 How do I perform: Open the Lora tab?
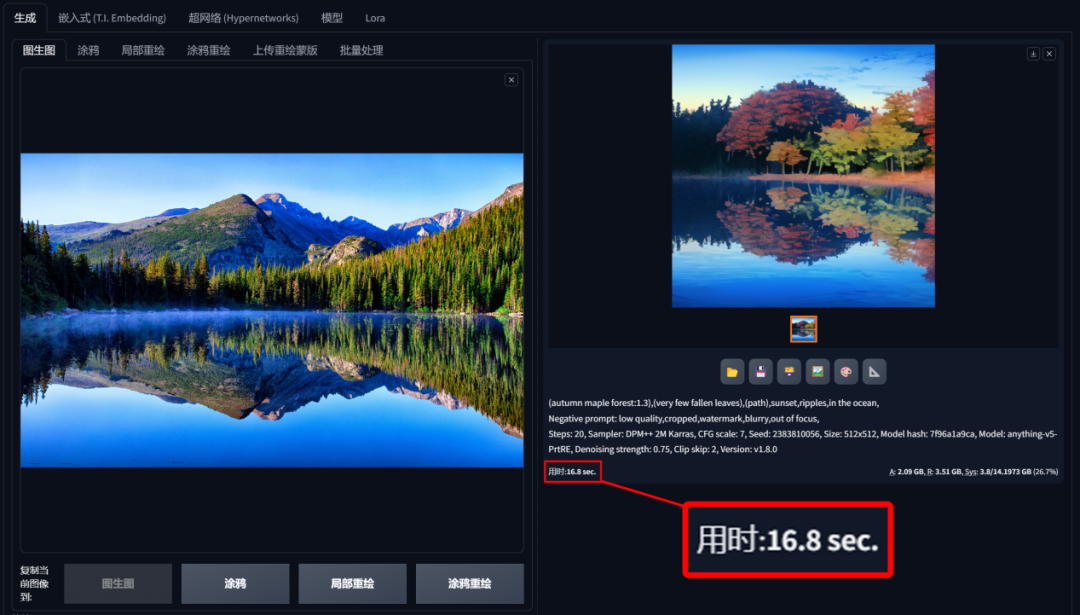(375, 18)
